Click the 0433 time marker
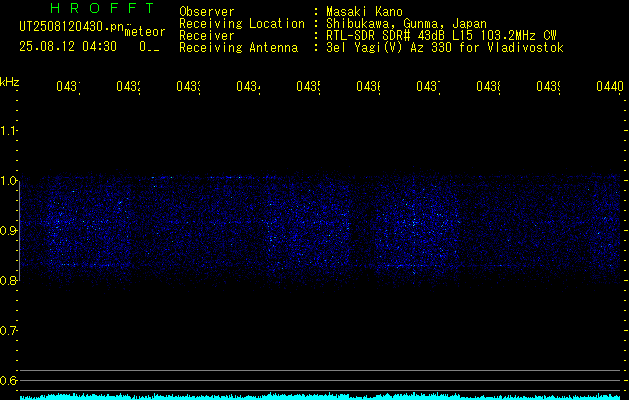 (188, 86)
